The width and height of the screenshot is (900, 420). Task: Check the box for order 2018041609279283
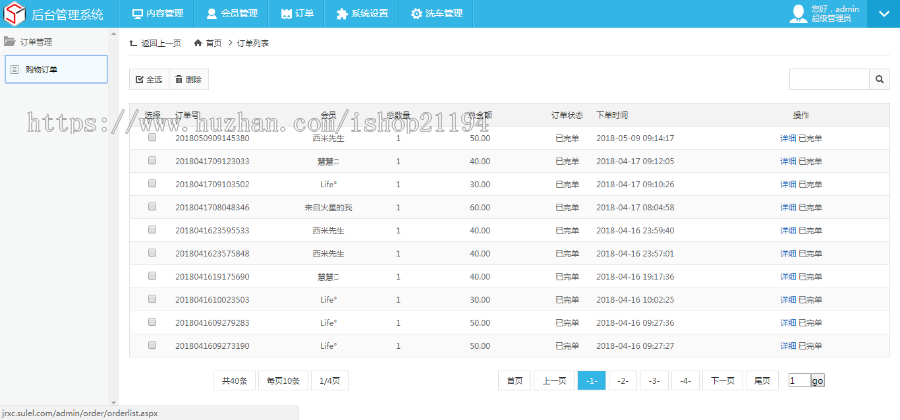[x=152, y=322]
